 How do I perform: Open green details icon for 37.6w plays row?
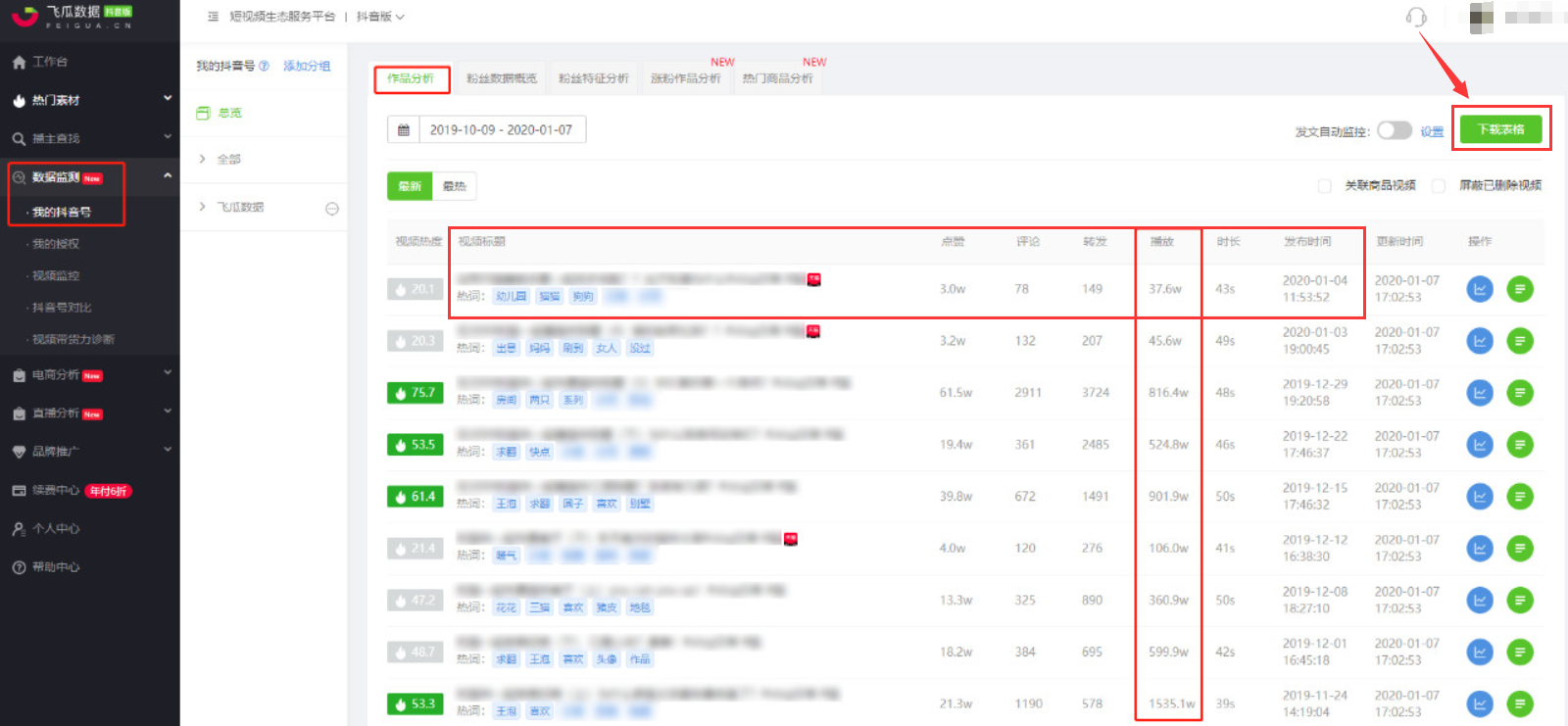[x=1520, y=289]
